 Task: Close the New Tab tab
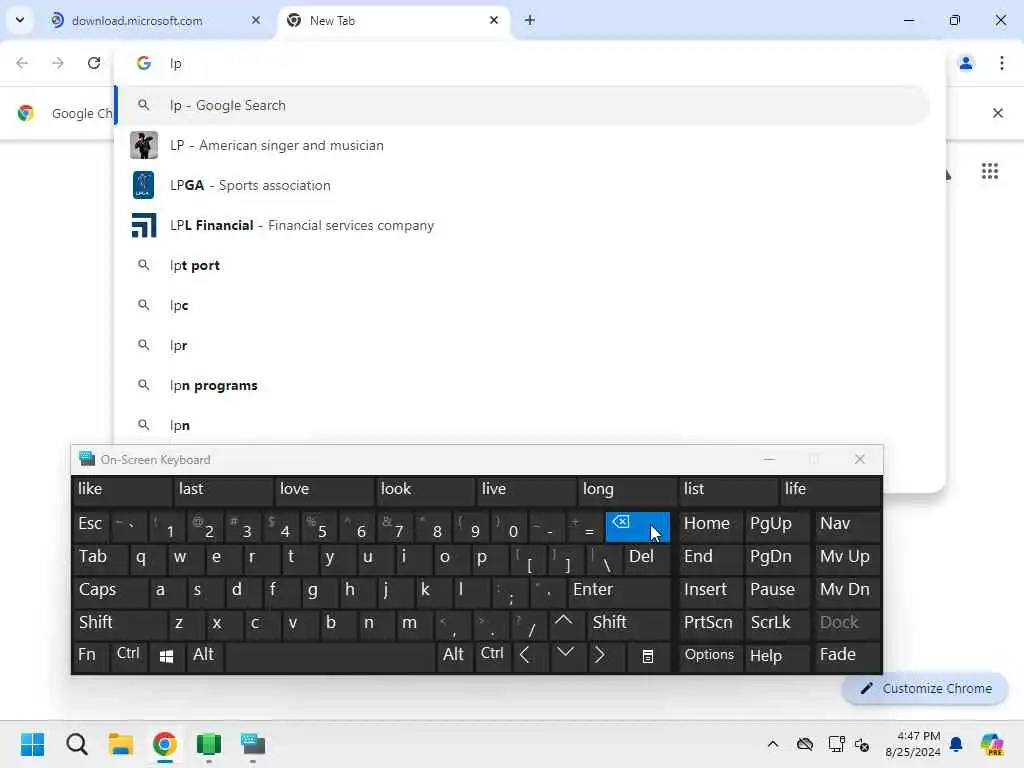(494, 20)
